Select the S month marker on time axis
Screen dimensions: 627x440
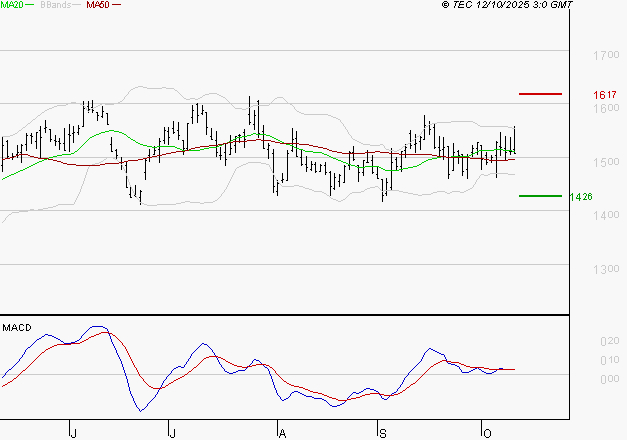tap(382, 432)
